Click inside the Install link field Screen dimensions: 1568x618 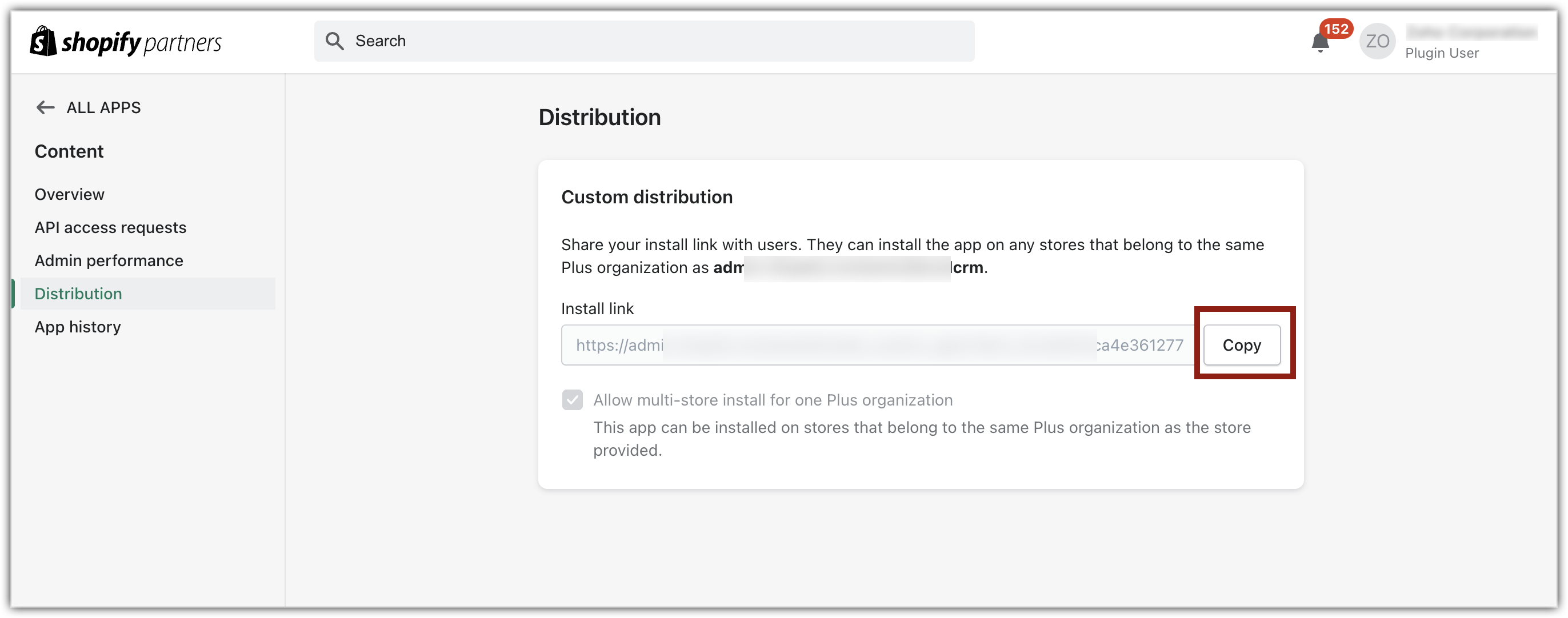[877, 345]
